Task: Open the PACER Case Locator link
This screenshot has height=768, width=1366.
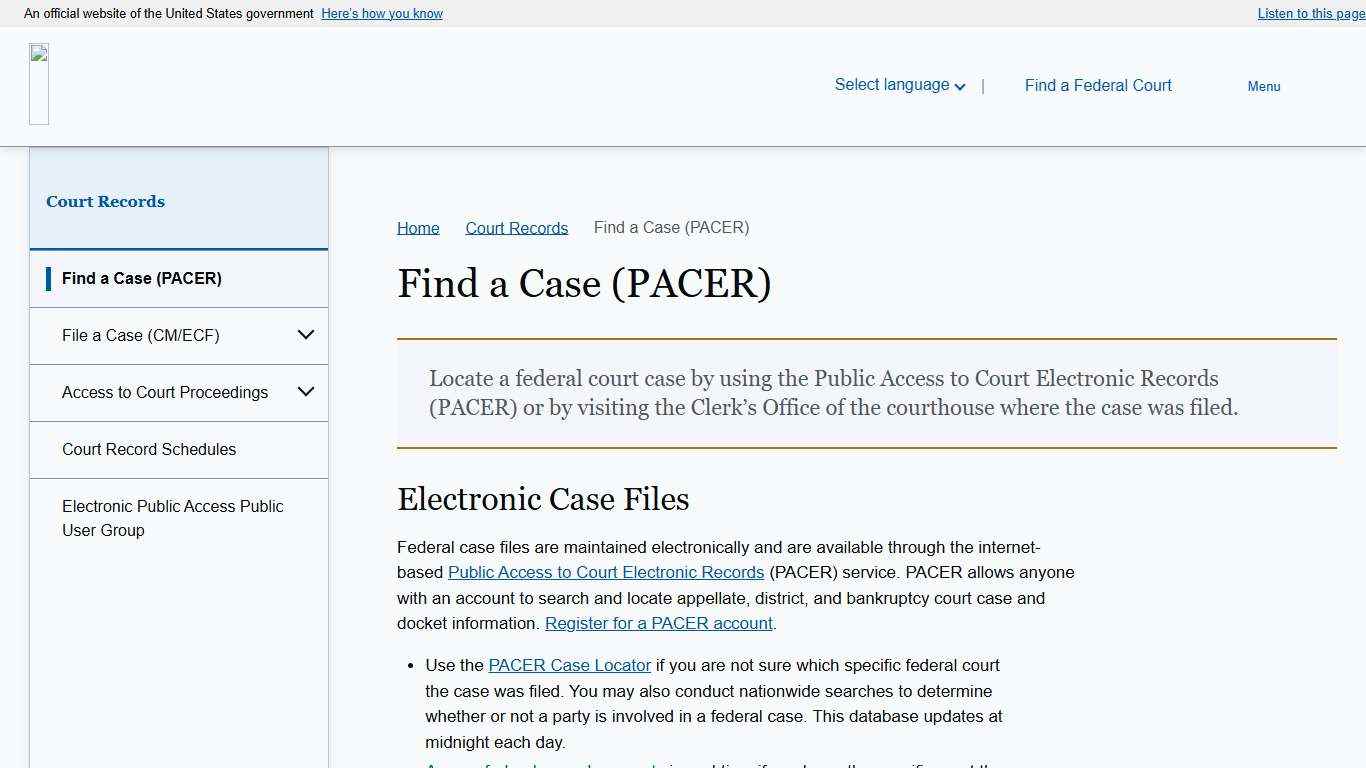Action: 569,665
